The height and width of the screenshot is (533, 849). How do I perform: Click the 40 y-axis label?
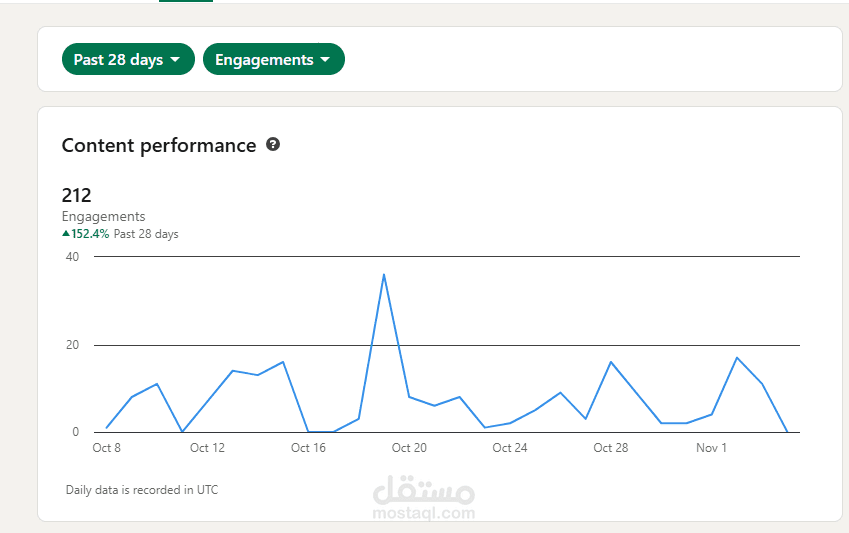pos(72,257)
